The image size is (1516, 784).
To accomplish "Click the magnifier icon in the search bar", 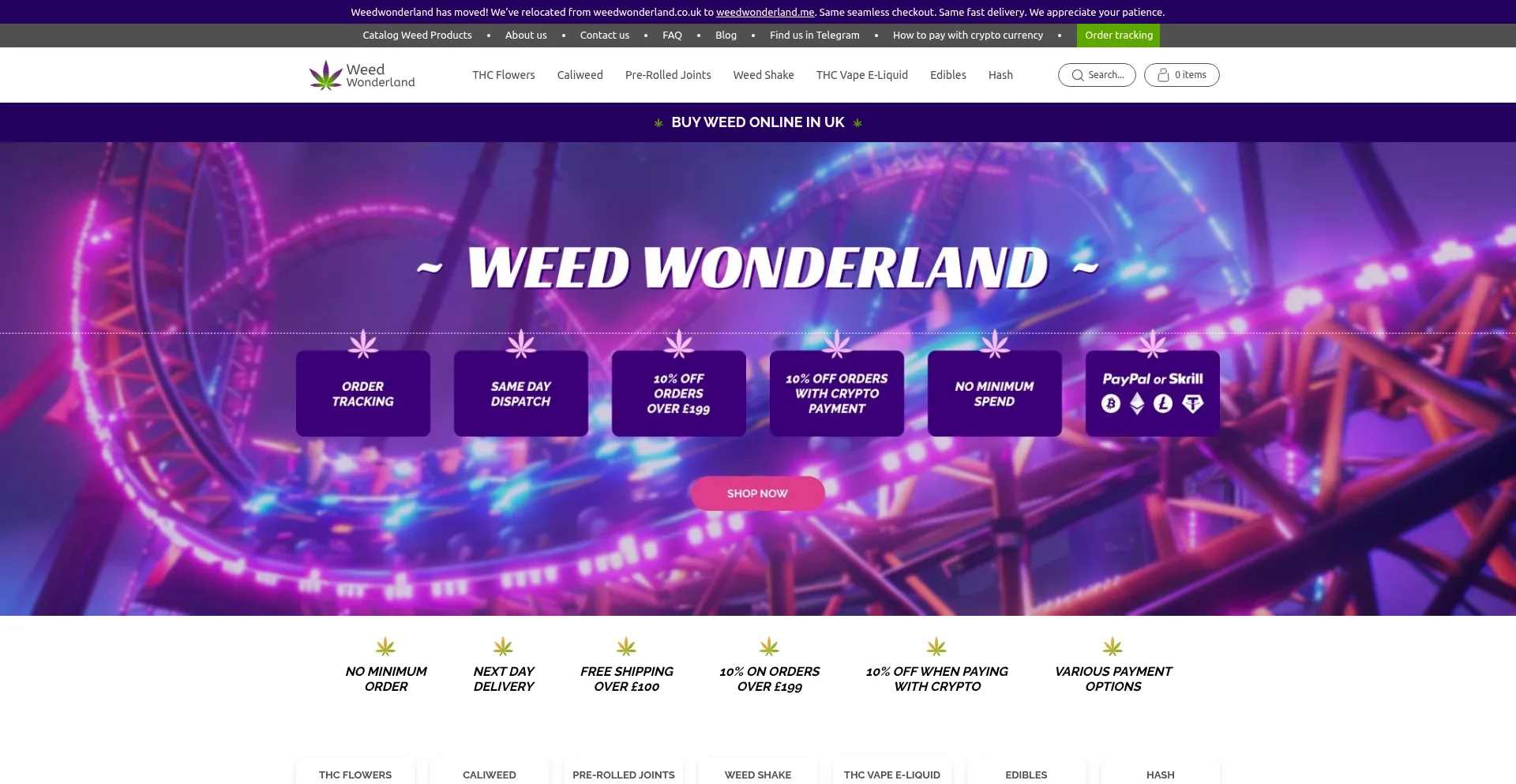I will [1078, 75].
